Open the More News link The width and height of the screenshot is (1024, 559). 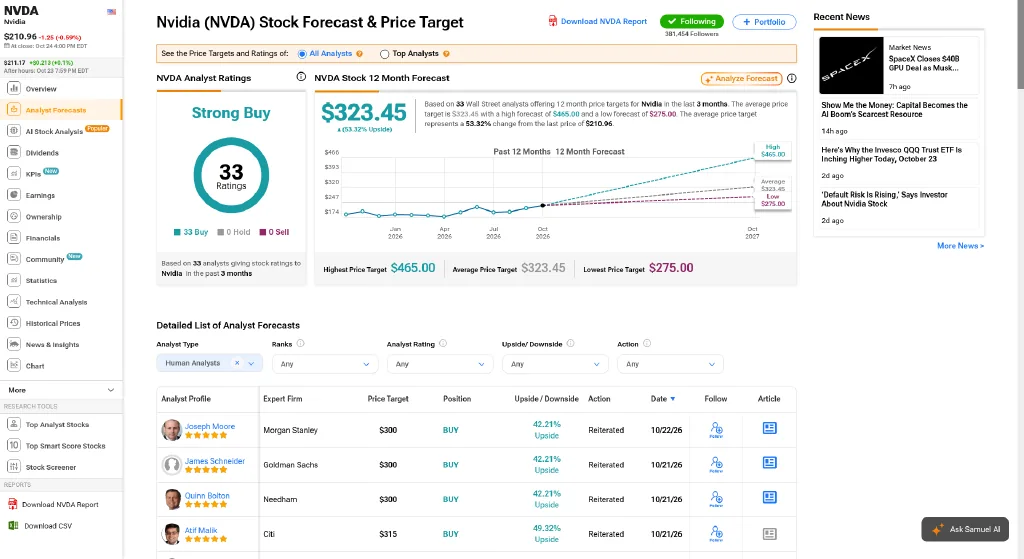point(960,246)
